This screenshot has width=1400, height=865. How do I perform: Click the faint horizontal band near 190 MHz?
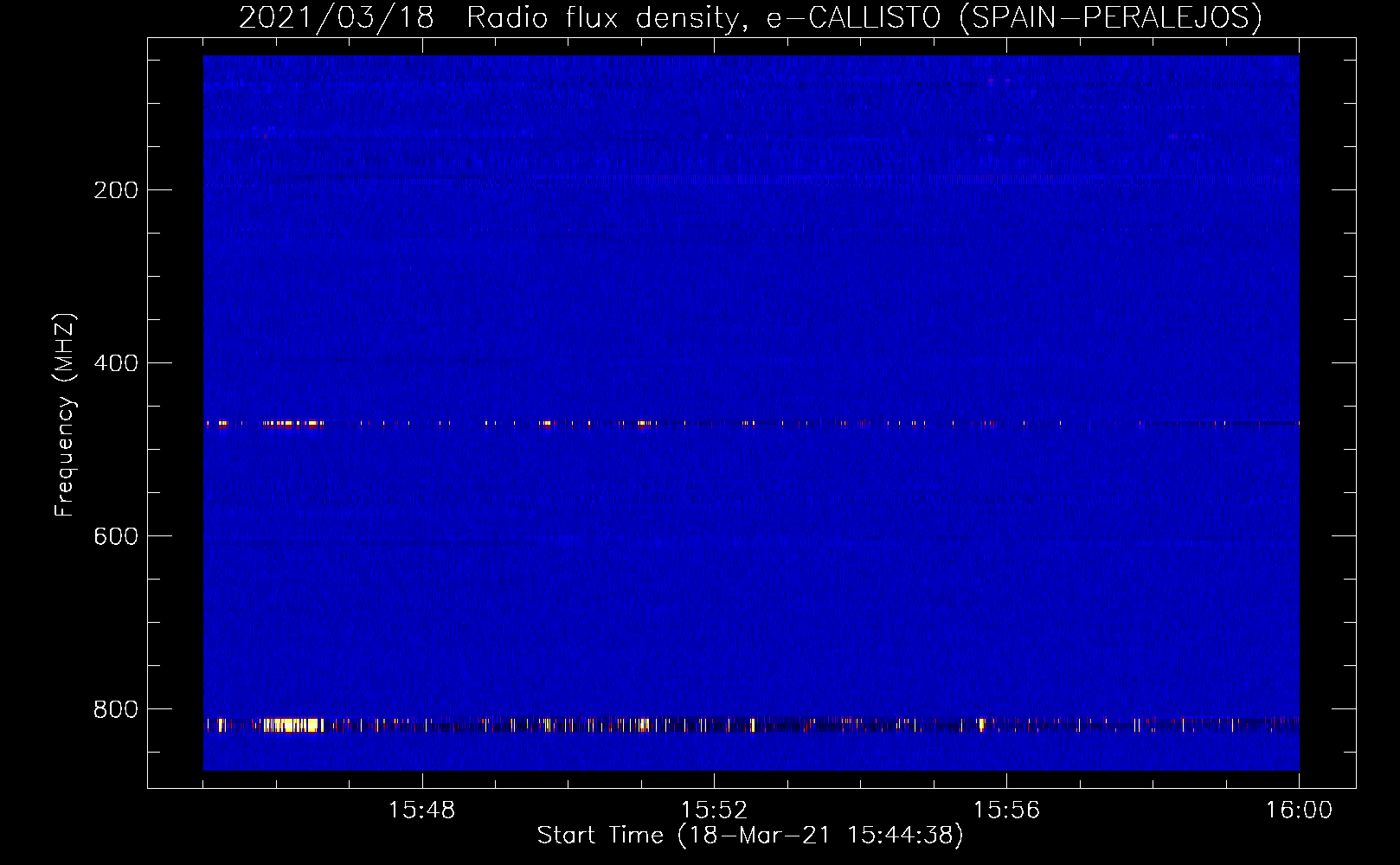point(751,179)
